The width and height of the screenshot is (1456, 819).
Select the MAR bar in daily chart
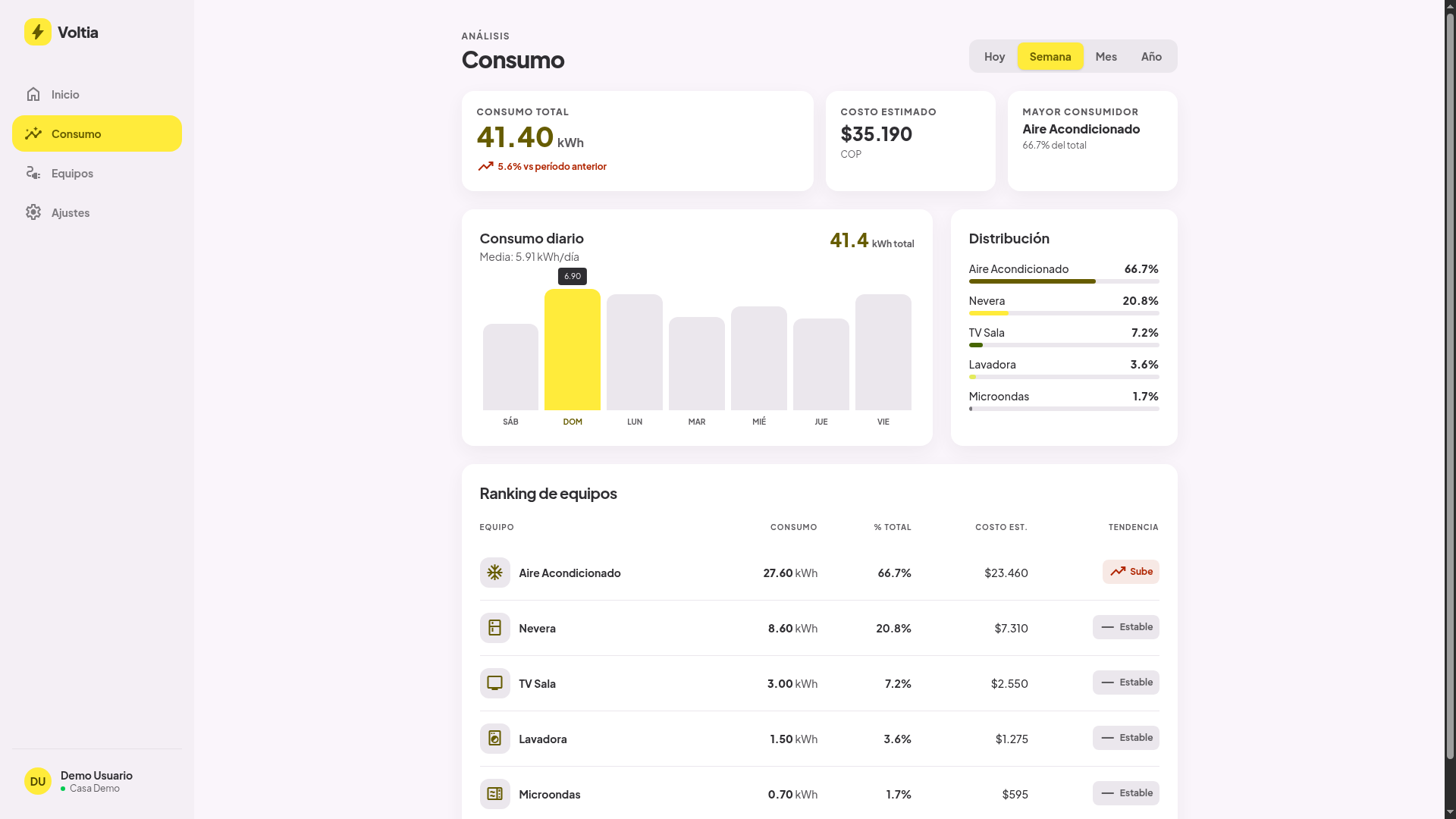pos(697,363)
